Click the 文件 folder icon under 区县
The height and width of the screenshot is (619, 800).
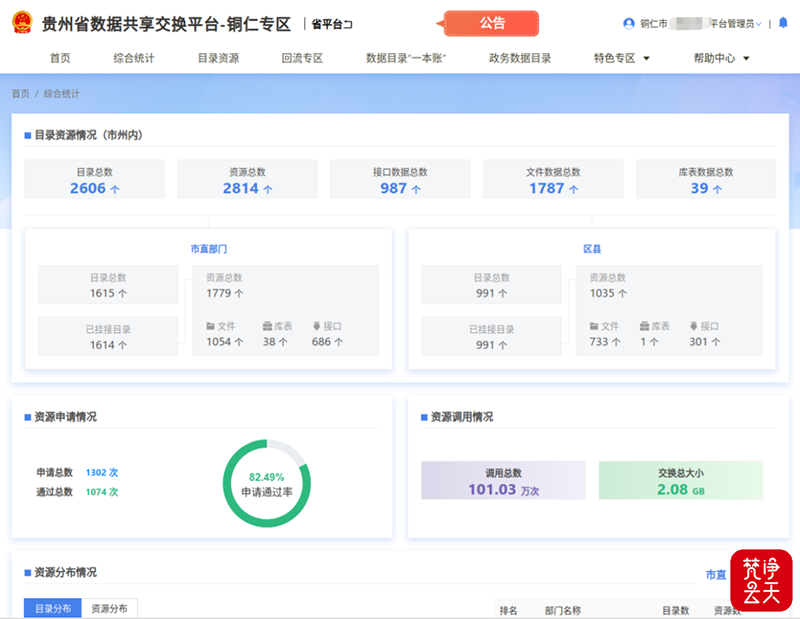tap(594, 326)
